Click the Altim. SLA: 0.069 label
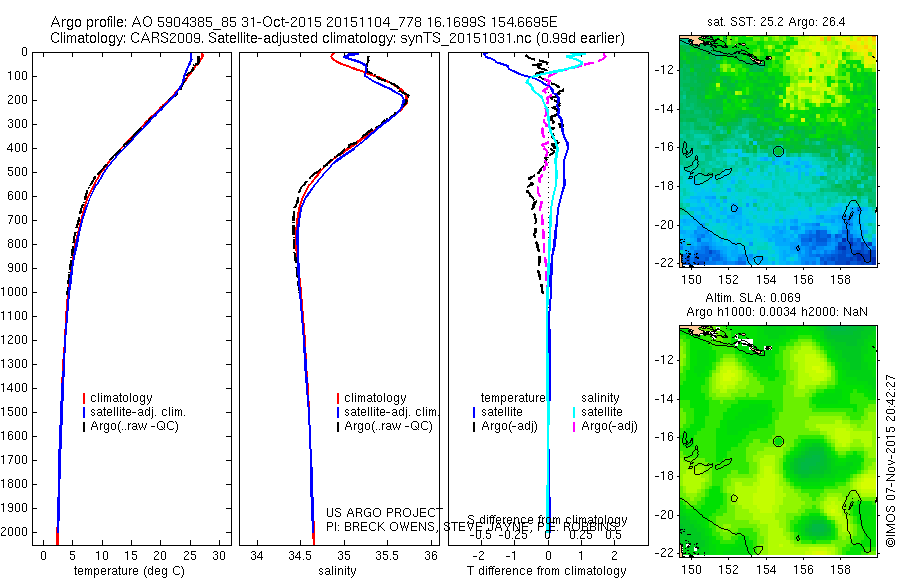This screenshot has width=900, height=580. [752, 297]
